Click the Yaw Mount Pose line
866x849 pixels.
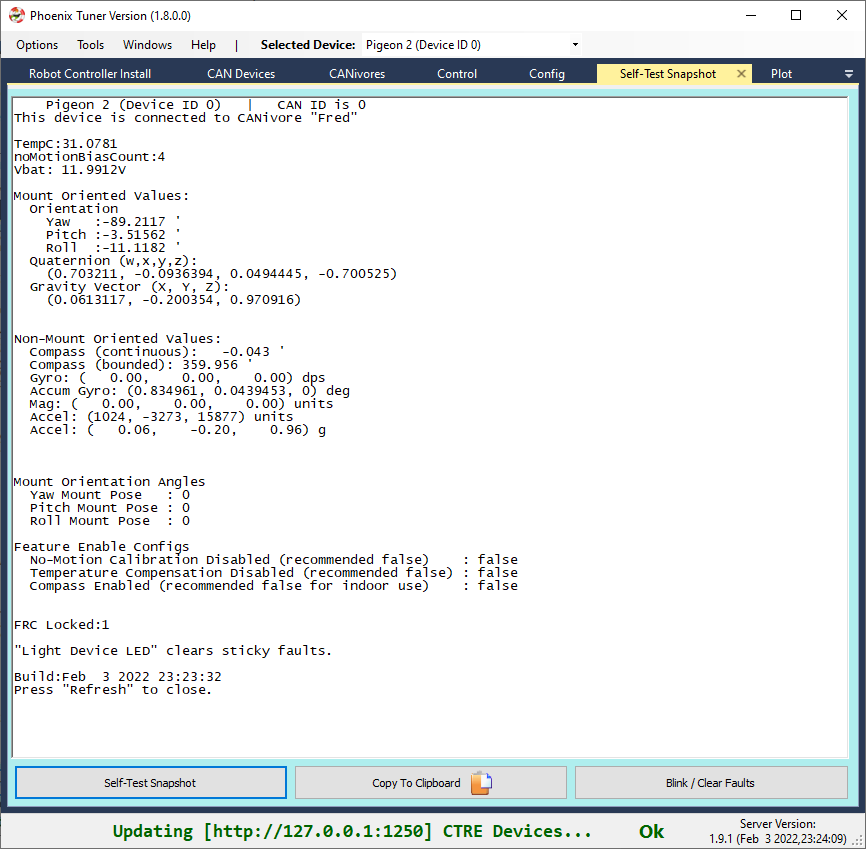[x=110, y=495]
